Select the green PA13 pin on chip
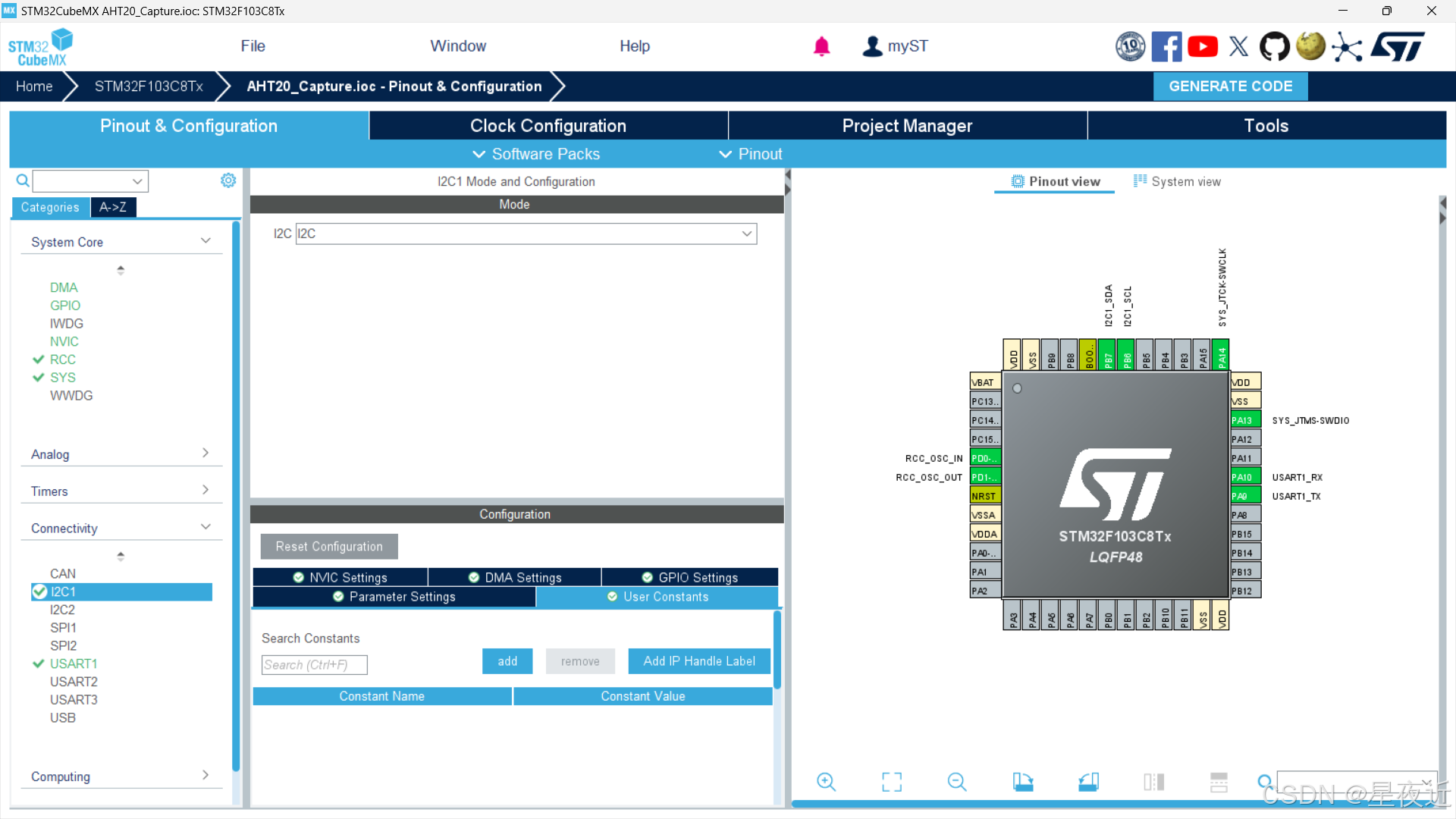This screenshot has height=819, width=1456. point(1245,420)
